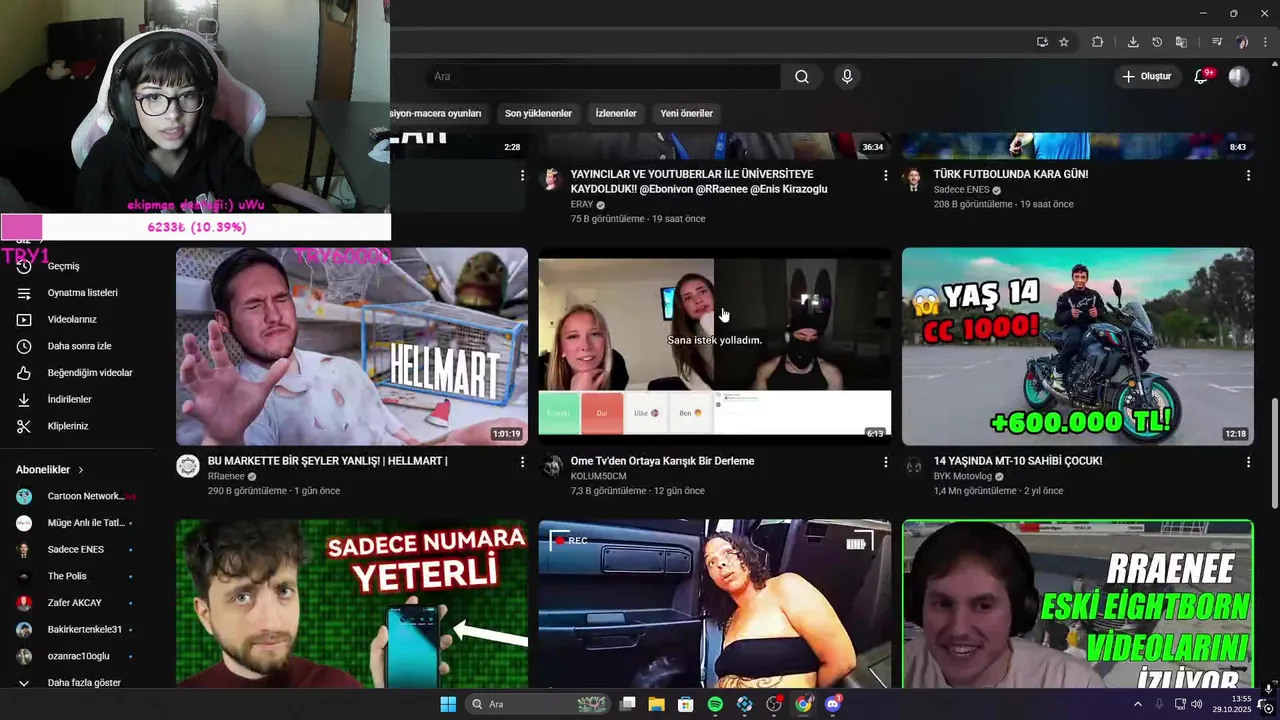Open Chrome history clock icon
The height and width of the screenshot is (720, 1280).
click(x=1157, y=42)
